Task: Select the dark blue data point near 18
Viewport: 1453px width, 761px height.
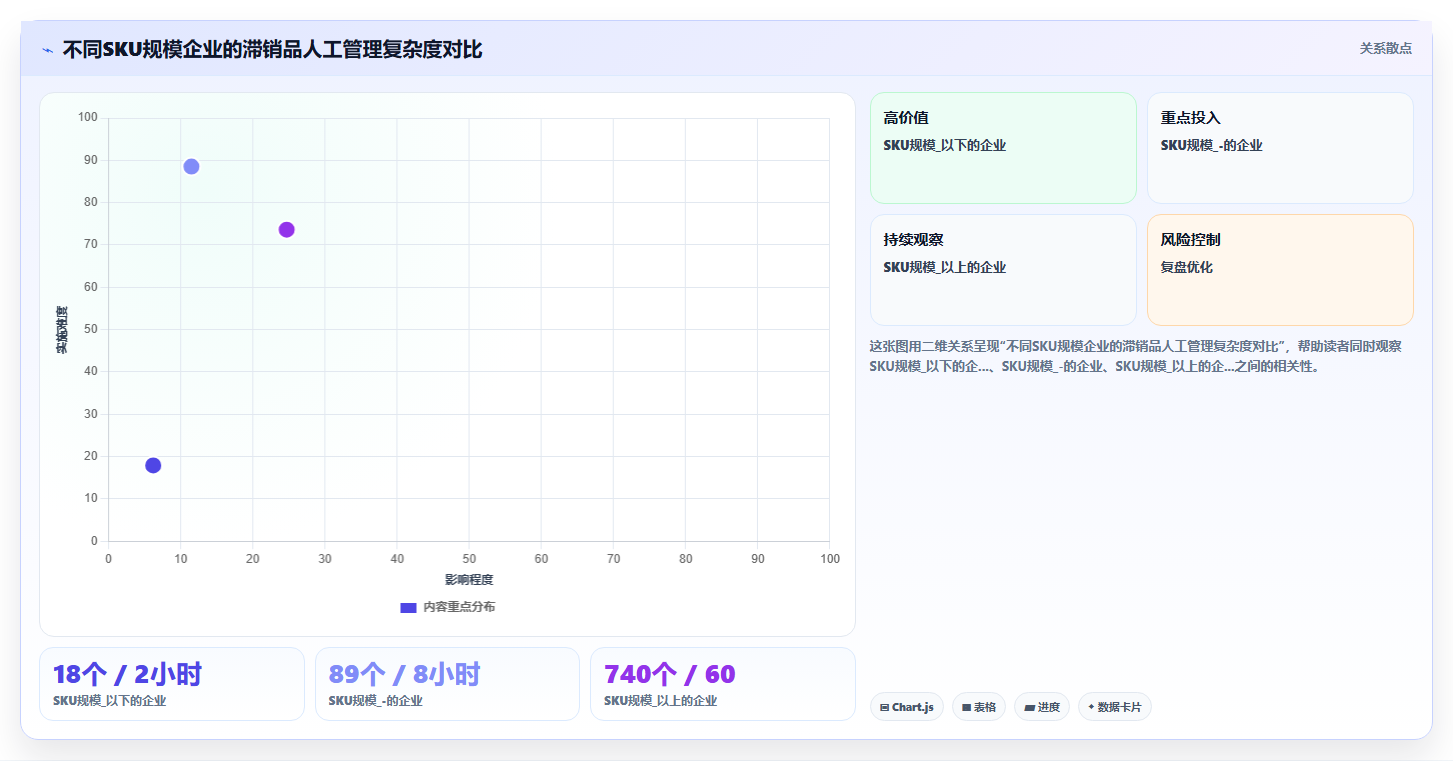Action: click(153, 465)
